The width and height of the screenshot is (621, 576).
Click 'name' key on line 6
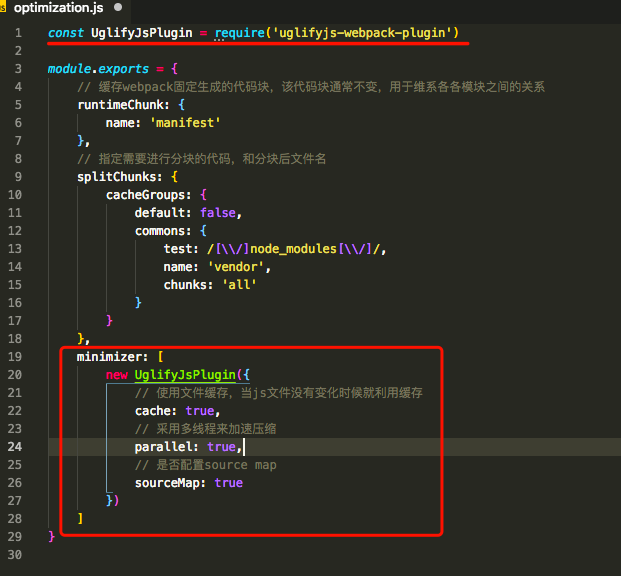tap(120, 123)
